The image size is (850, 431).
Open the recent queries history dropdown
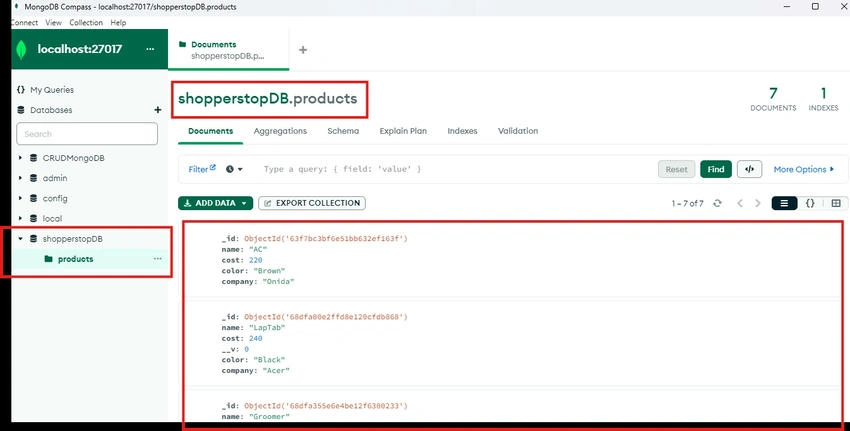coord(234,169)
